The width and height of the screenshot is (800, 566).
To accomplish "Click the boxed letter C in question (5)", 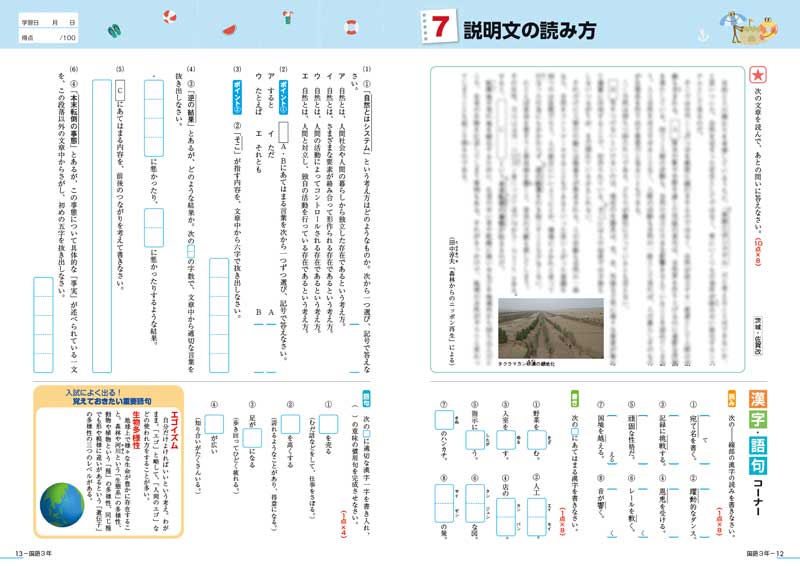I will [119, 91].
